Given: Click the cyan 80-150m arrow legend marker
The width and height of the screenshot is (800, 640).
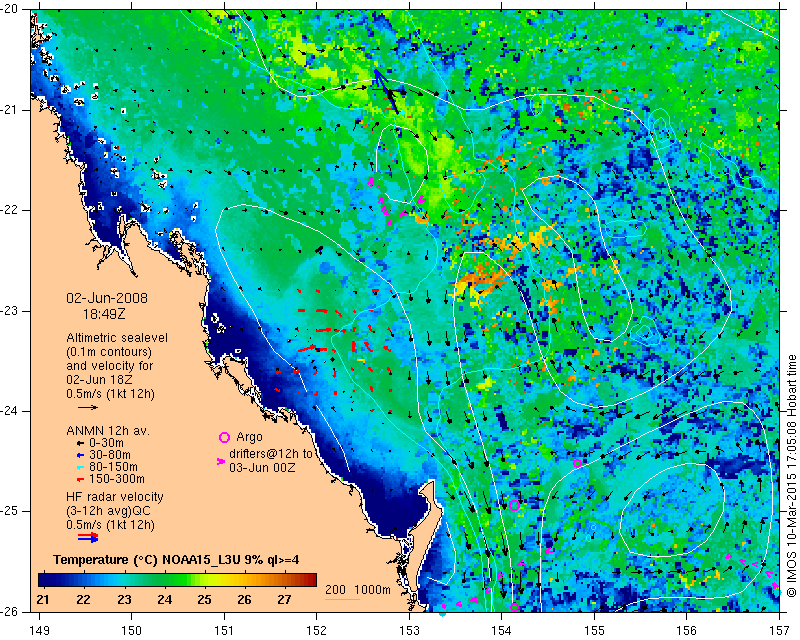Looking at the screenshot, I should pos(80,467).
